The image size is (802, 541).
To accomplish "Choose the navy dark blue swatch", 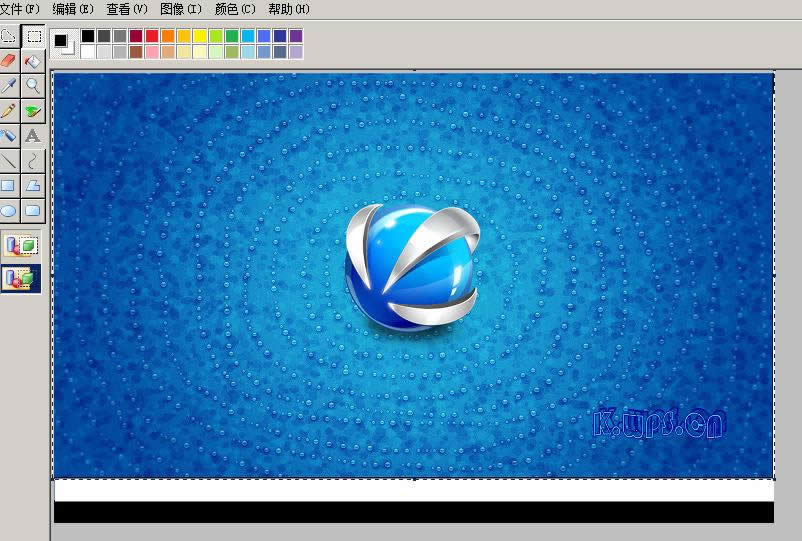I will tap(280, 36).
